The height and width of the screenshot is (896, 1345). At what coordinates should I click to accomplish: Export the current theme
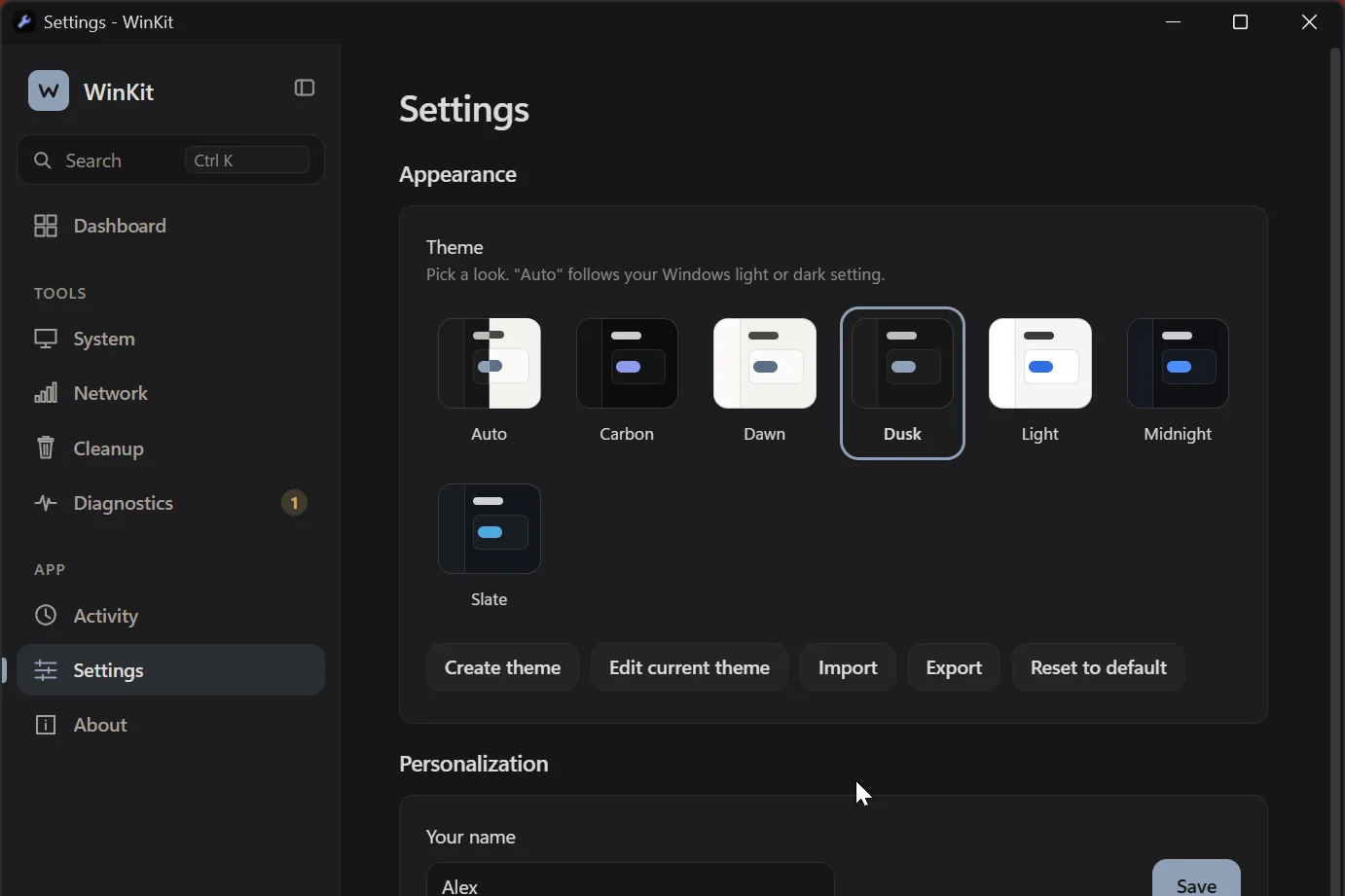coord(955,667)
